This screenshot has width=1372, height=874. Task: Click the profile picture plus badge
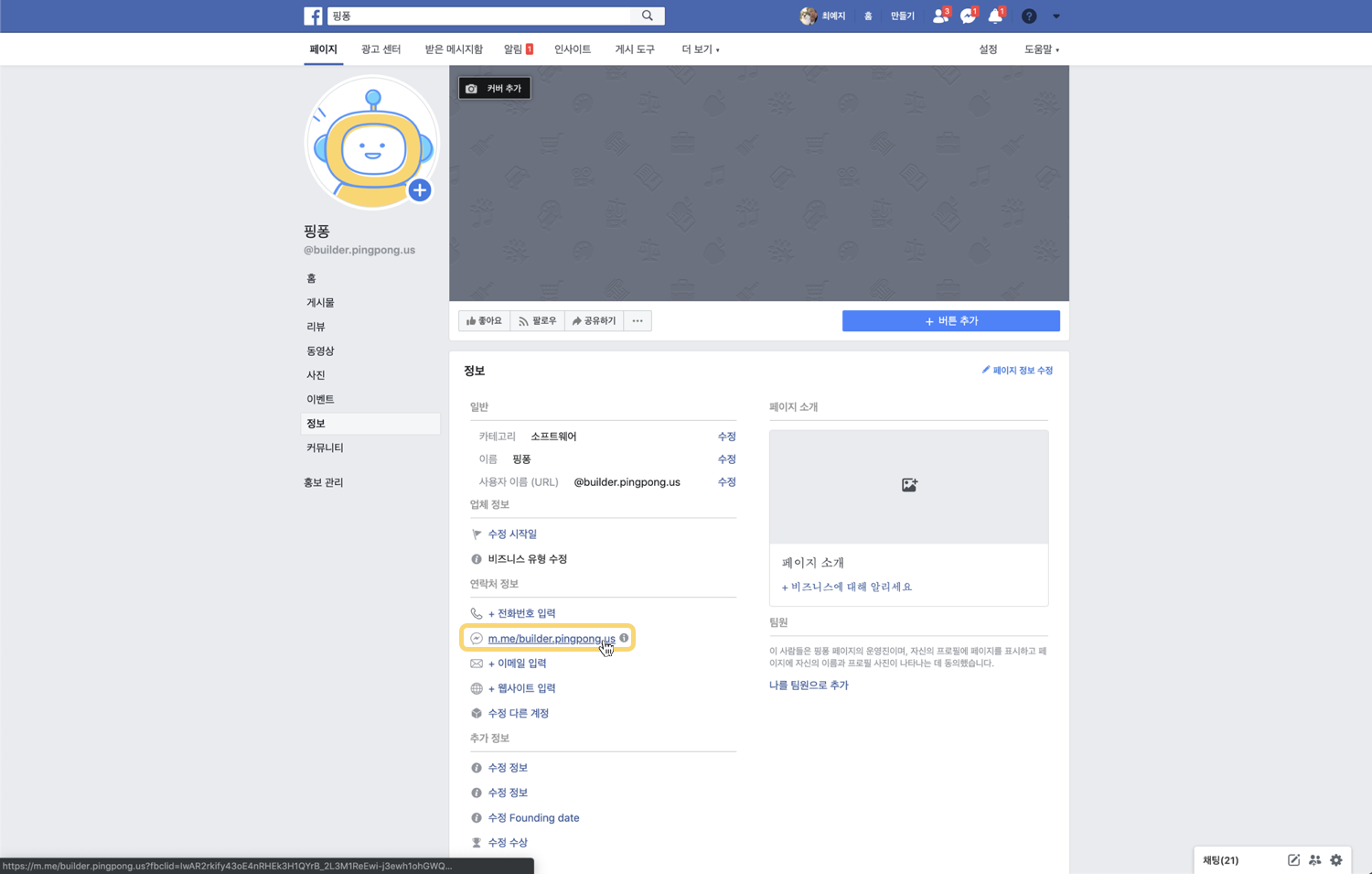tap(420, 190)
